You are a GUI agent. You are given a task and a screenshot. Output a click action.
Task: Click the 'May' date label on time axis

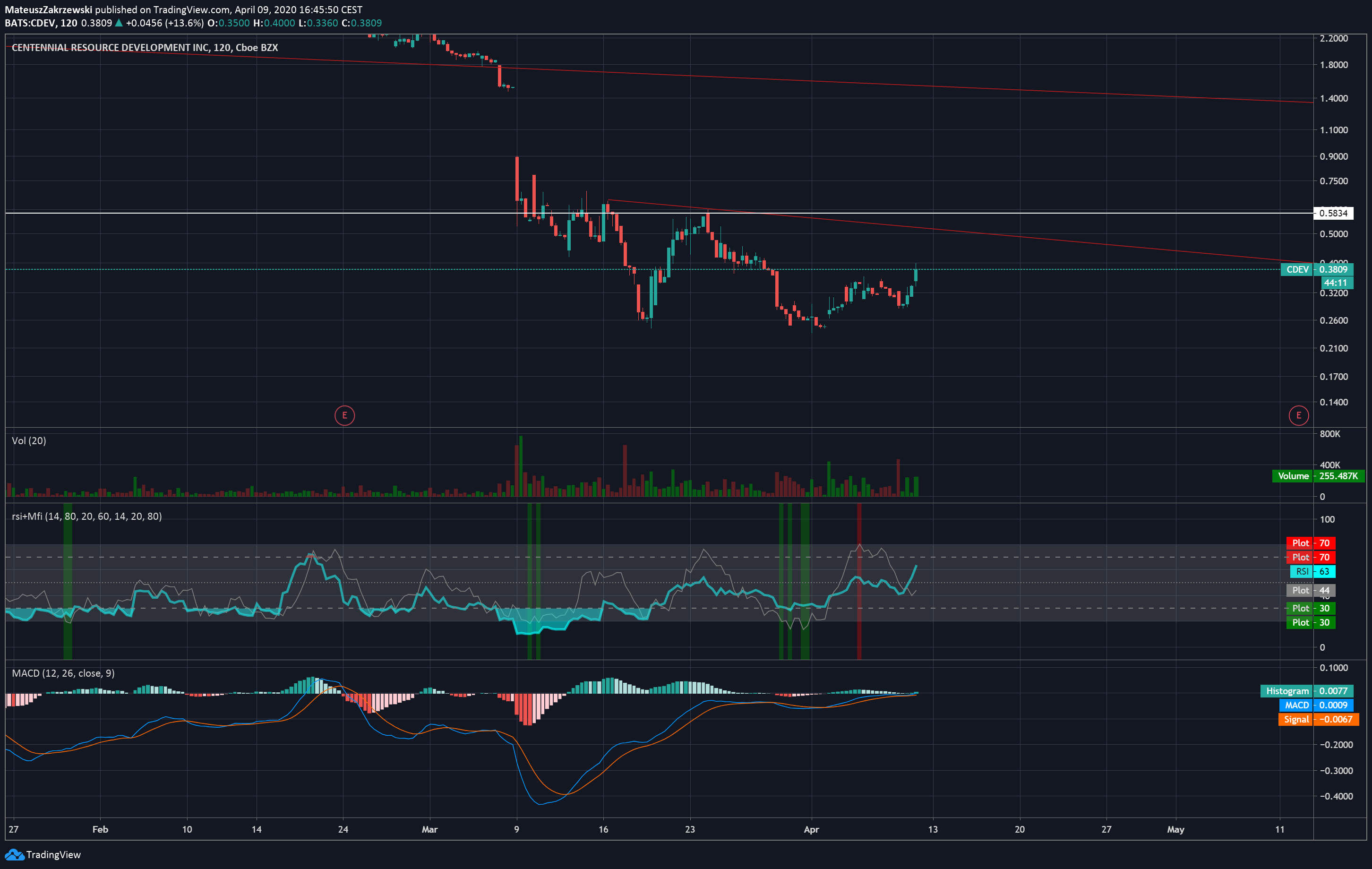pos(1175,830)
